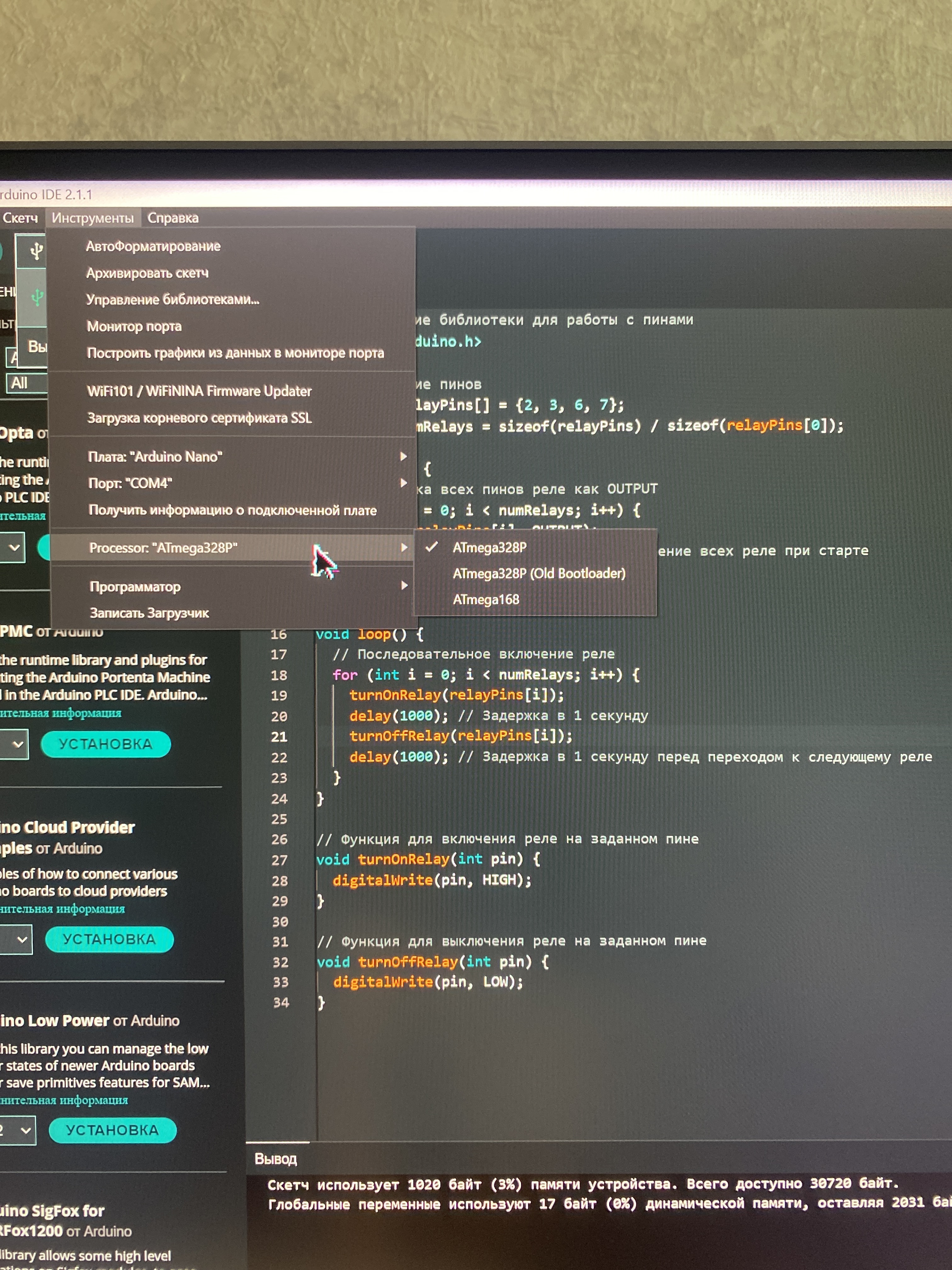Click УСТАНОВКА for Cloud Provider examples
Screen dimensions: 952x1270
[x=109, y=939]
